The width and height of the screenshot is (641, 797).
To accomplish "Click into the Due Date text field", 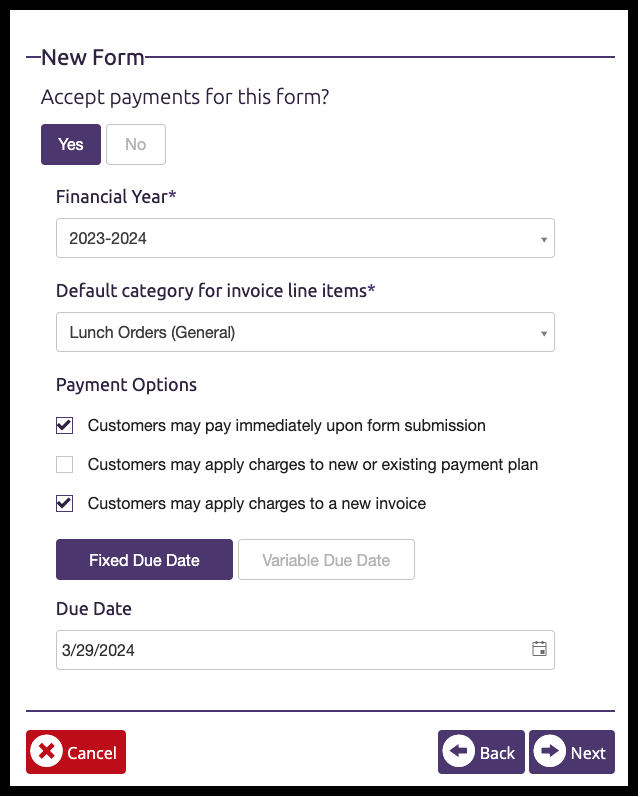I will [x=290, y=650].
